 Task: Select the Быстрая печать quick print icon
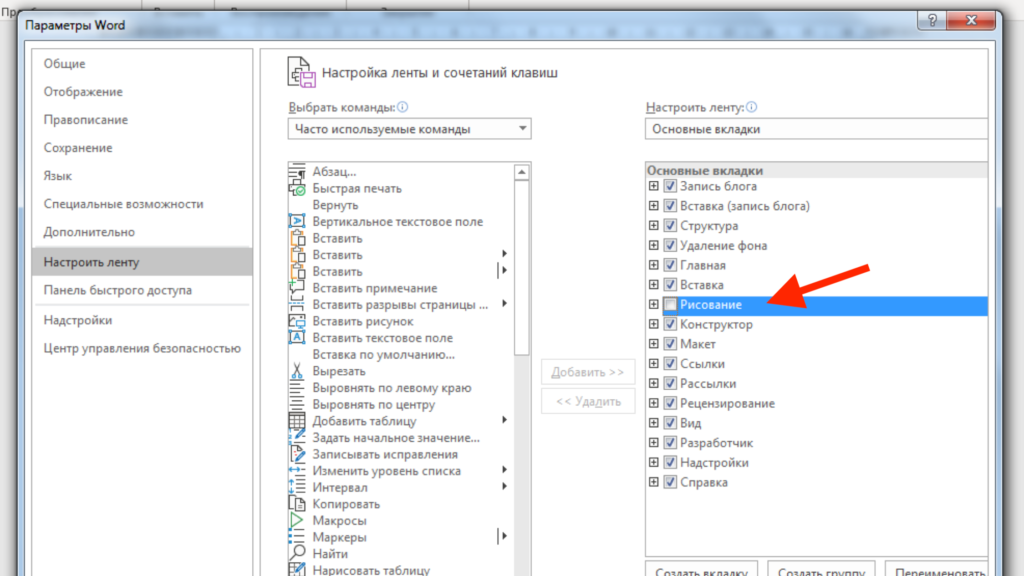click(x=297, y=189)
